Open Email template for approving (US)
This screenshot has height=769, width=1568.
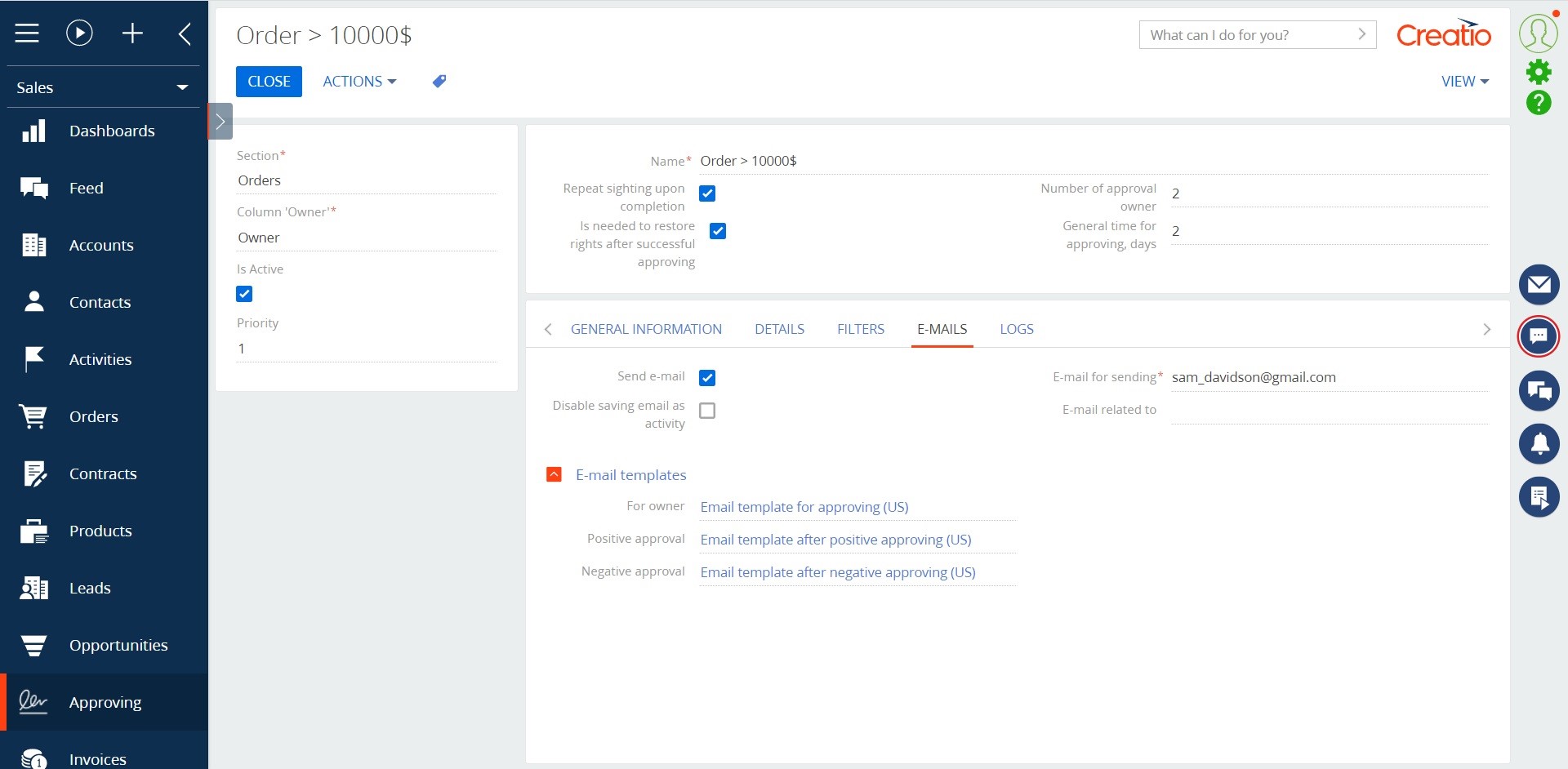coord(804,506)
